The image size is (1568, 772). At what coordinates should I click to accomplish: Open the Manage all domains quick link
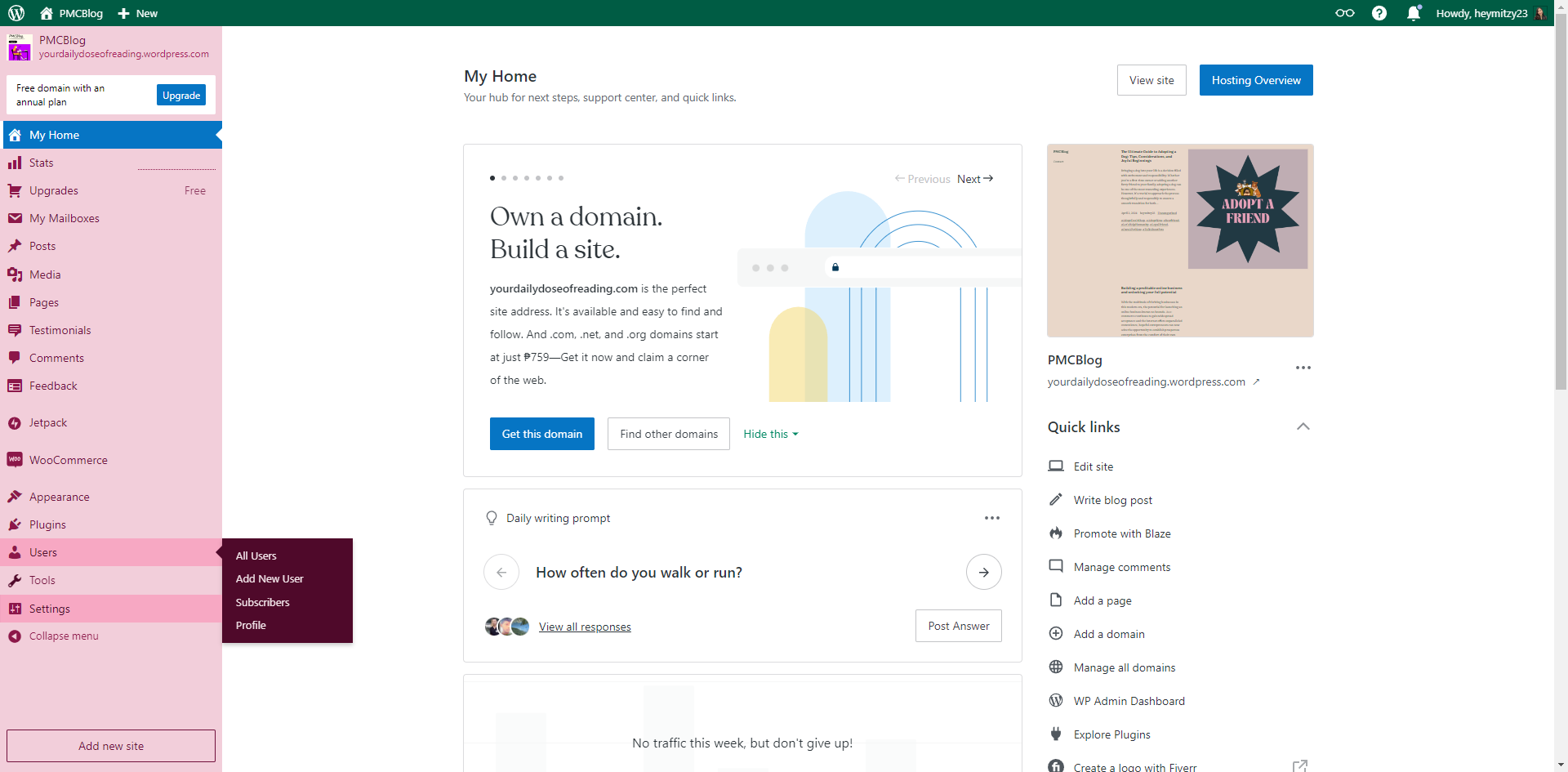(x=1125, y=667)
